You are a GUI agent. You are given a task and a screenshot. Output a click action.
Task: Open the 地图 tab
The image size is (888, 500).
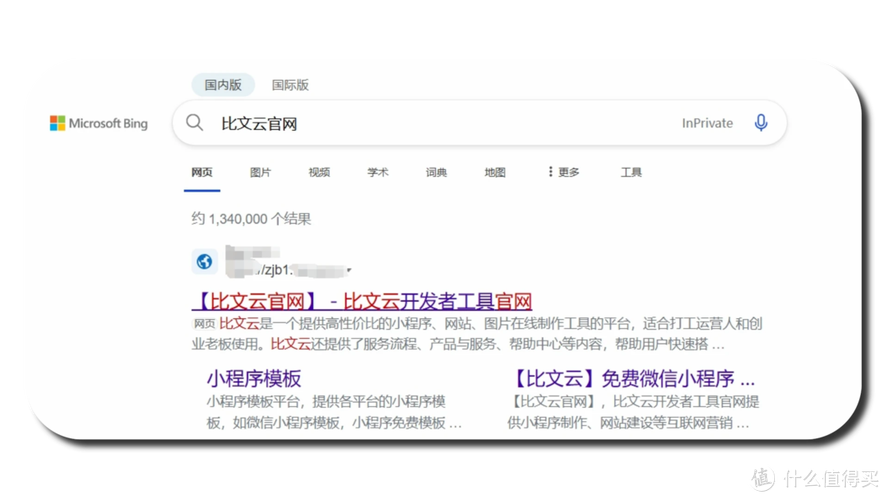[495, 172]
